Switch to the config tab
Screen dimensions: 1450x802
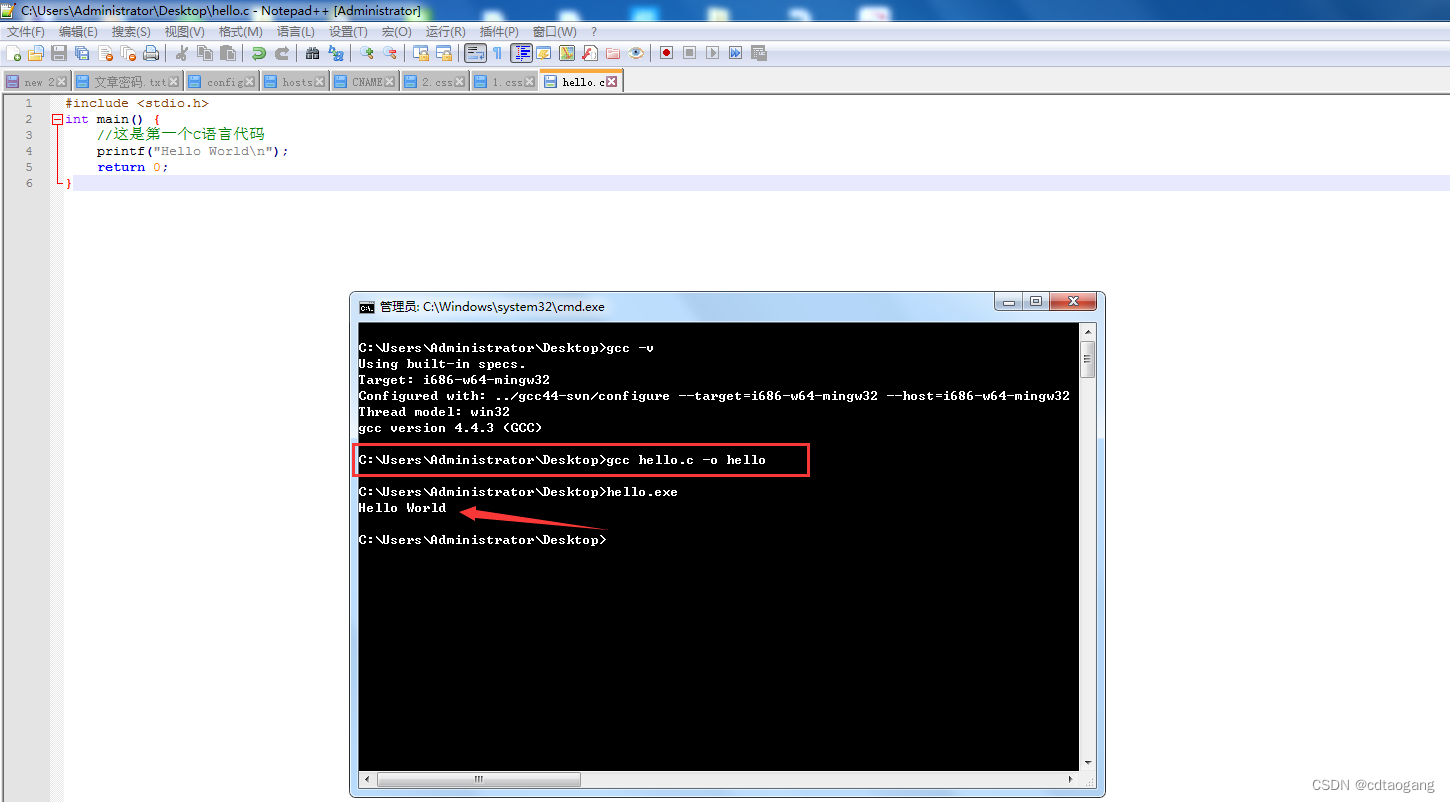220,82
